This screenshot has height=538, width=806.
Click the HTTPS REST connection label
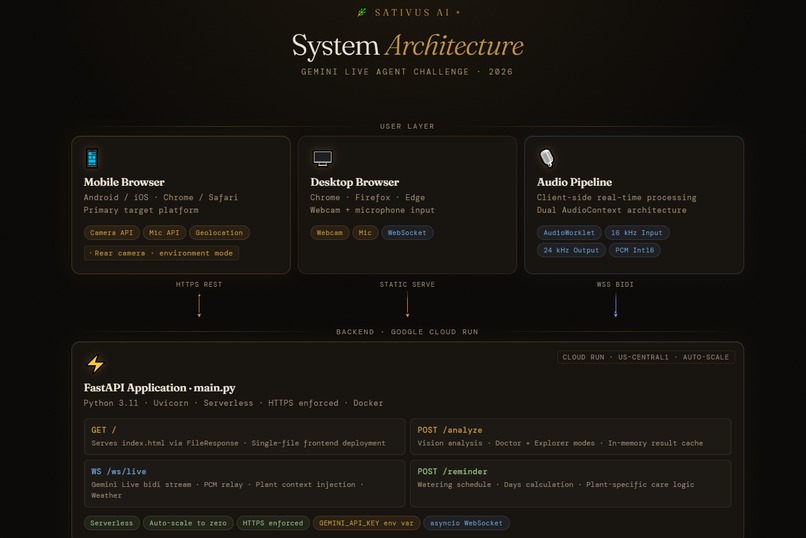(x=199, y=284)
